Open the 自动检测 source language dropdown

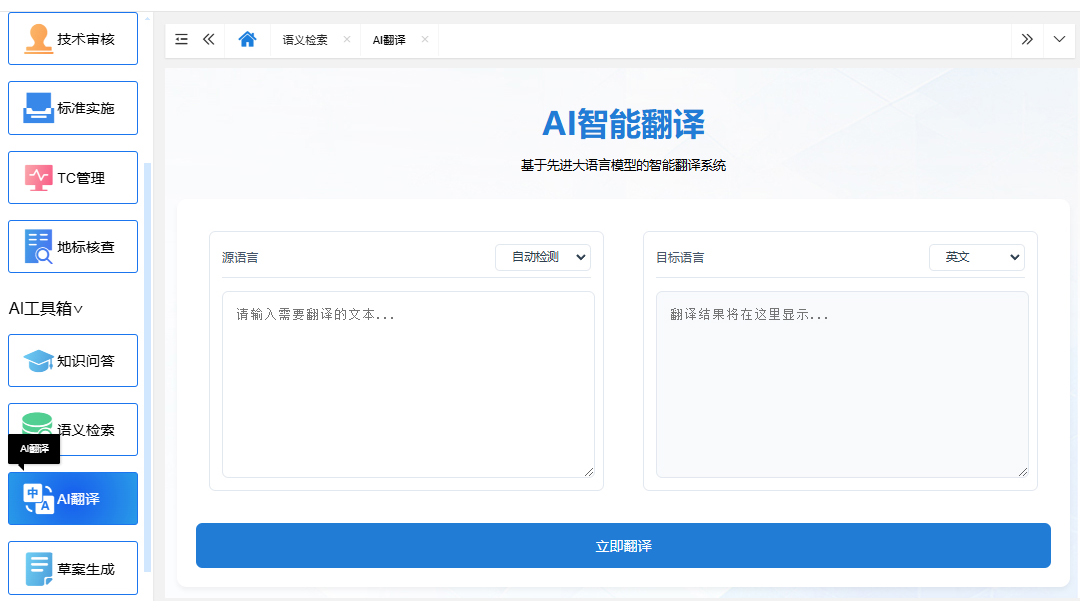point(543,257)
